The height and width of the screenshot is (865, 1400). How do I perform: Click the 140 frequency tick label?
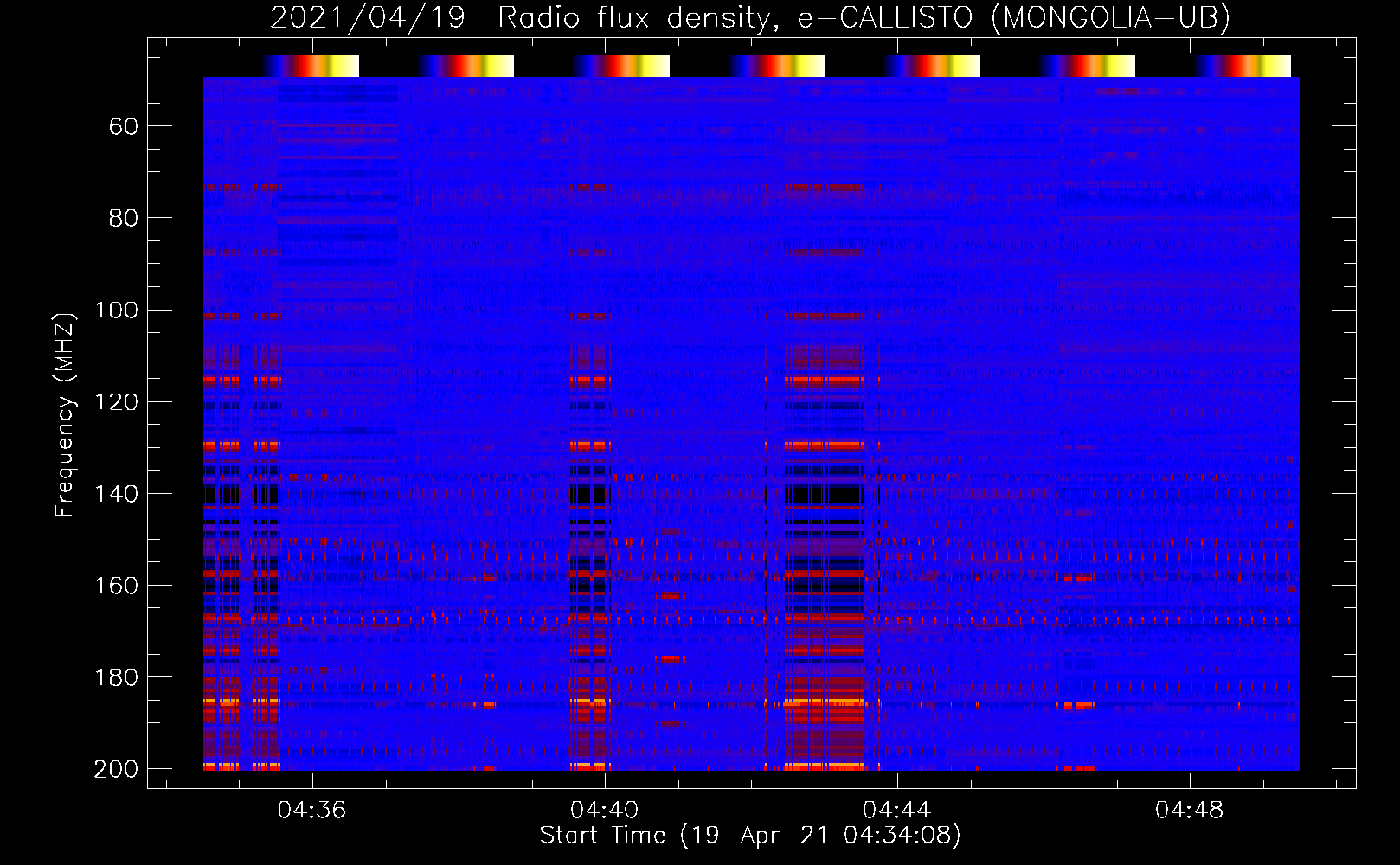click(x=116, y=494)
